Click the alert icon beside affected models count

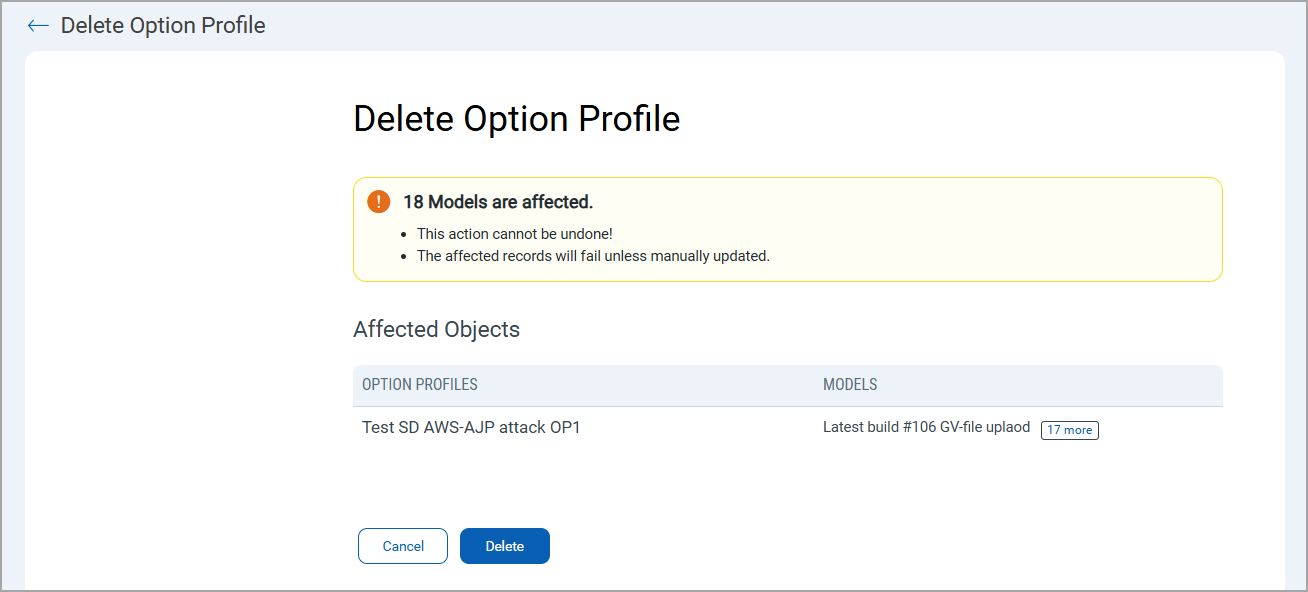point(378,200)
